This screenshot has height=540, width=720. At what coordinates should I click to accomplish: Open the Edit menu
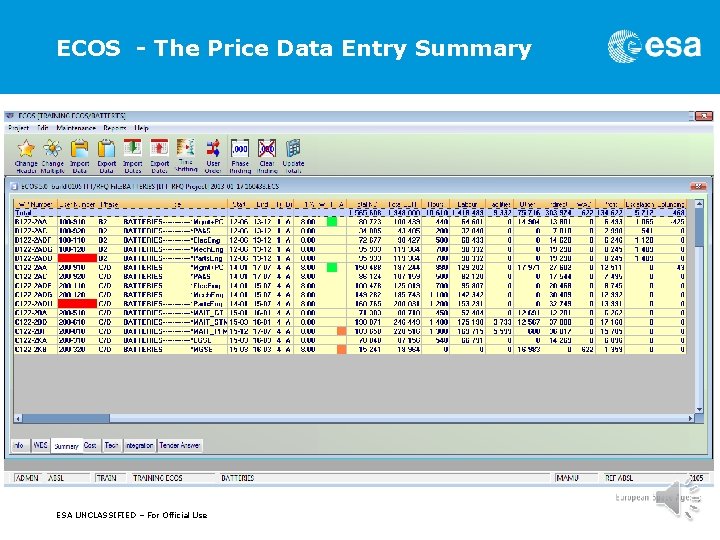pos(43,128)
